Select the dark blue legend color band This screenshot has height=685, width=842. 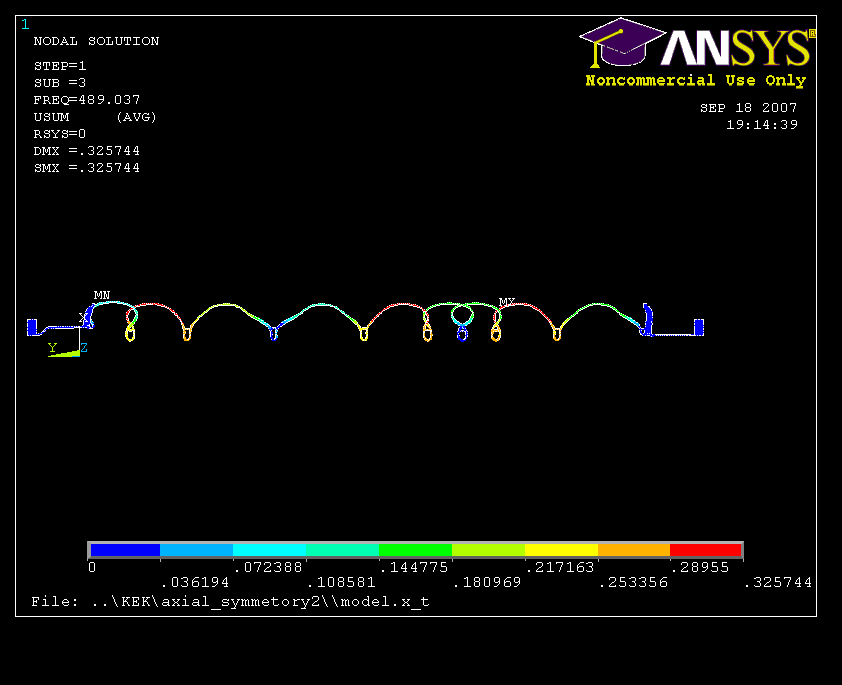(125, 550)
